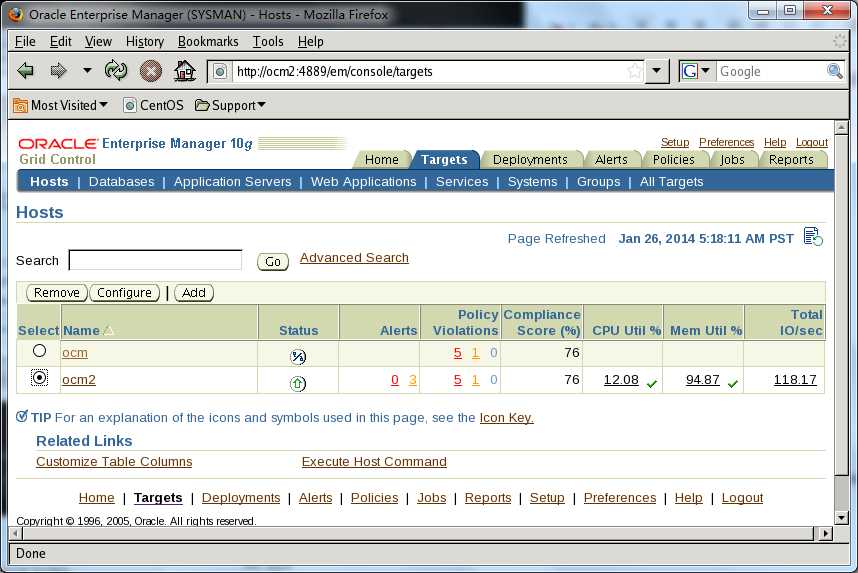Screen dimensions: 858x573
Task: Open Execute Host Command link
Action: coord(374,462)
